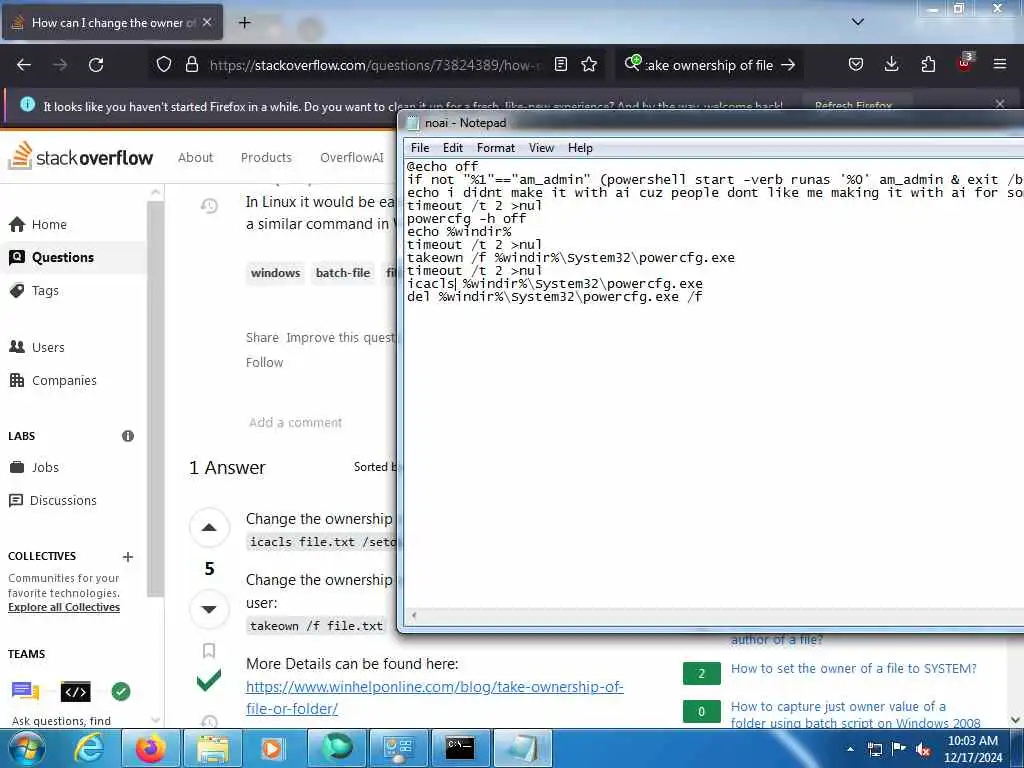Screen dimensions: 1024x768
Task: Add a collective with the plus icon
Action: (x=128, y=556)
